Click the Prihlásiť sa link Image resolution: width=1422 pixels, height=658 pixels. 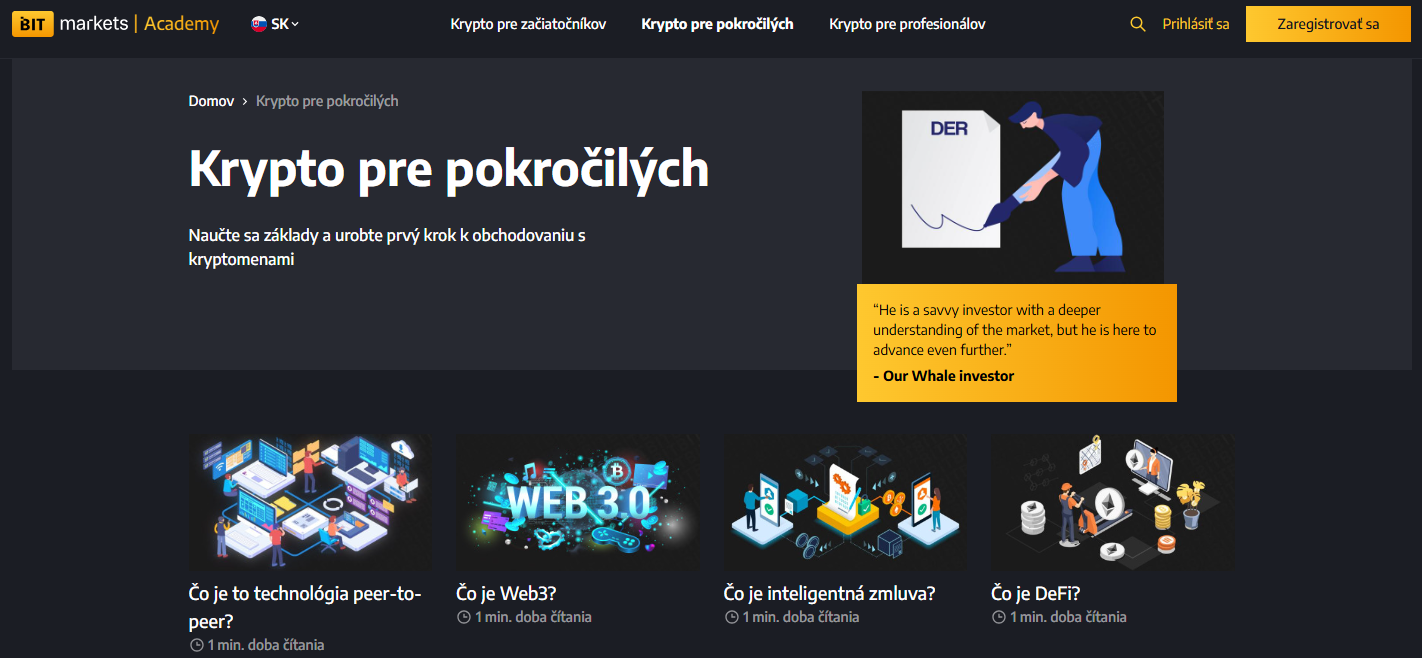click(1195, 24)
